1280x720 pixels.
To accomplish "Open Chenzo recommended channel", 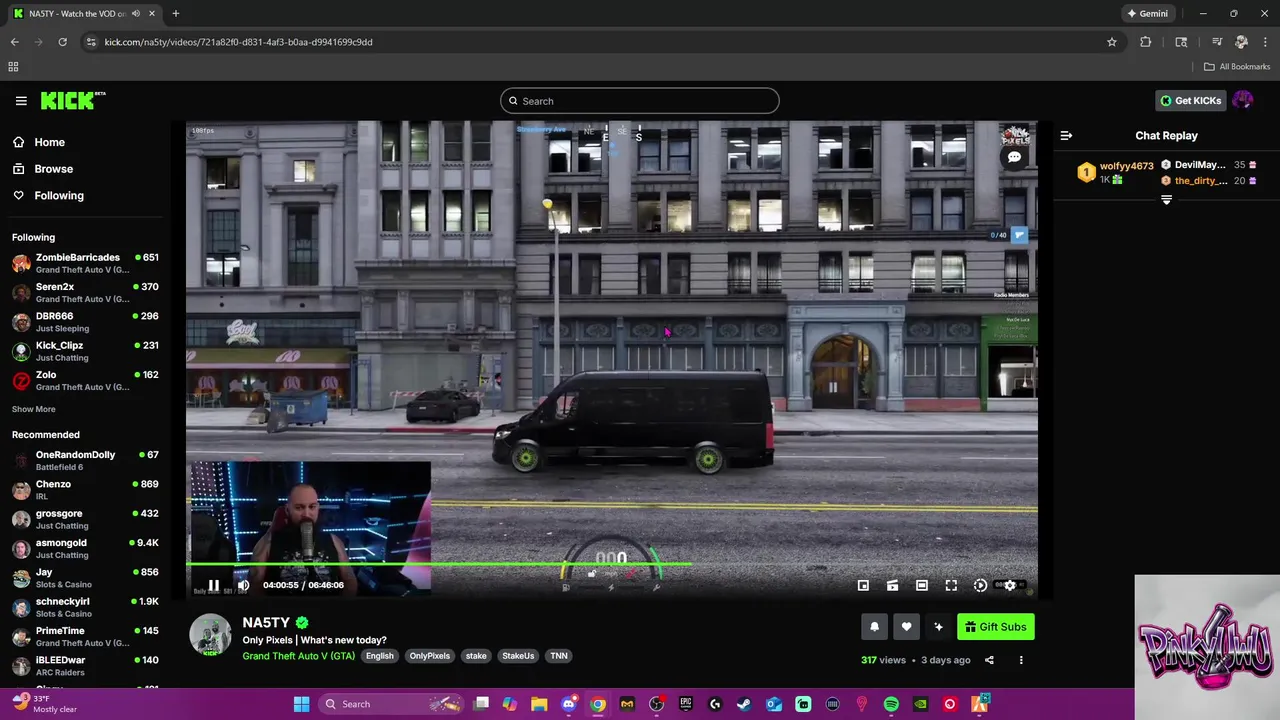I will click(85, 490).
